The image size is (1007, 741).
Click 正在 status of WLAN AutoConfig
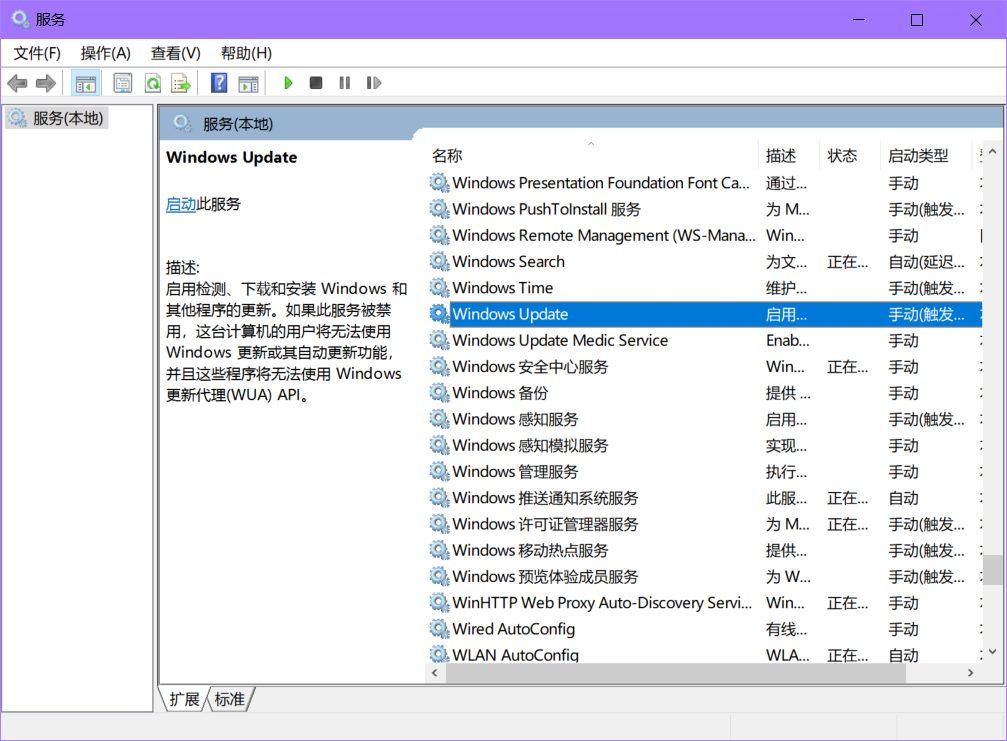coord(847,655)
